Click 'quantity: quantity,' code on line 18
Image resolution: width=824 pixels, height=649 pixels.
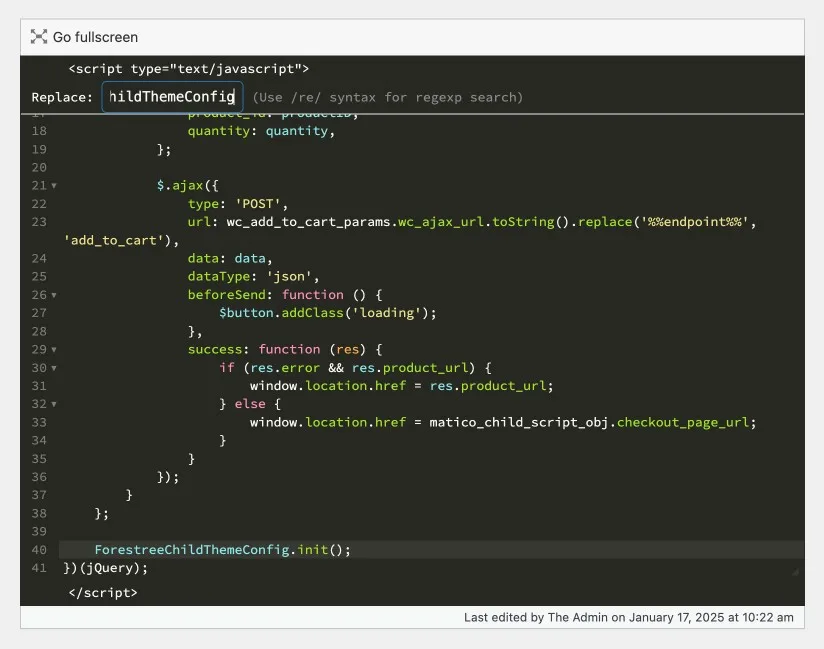261,131
